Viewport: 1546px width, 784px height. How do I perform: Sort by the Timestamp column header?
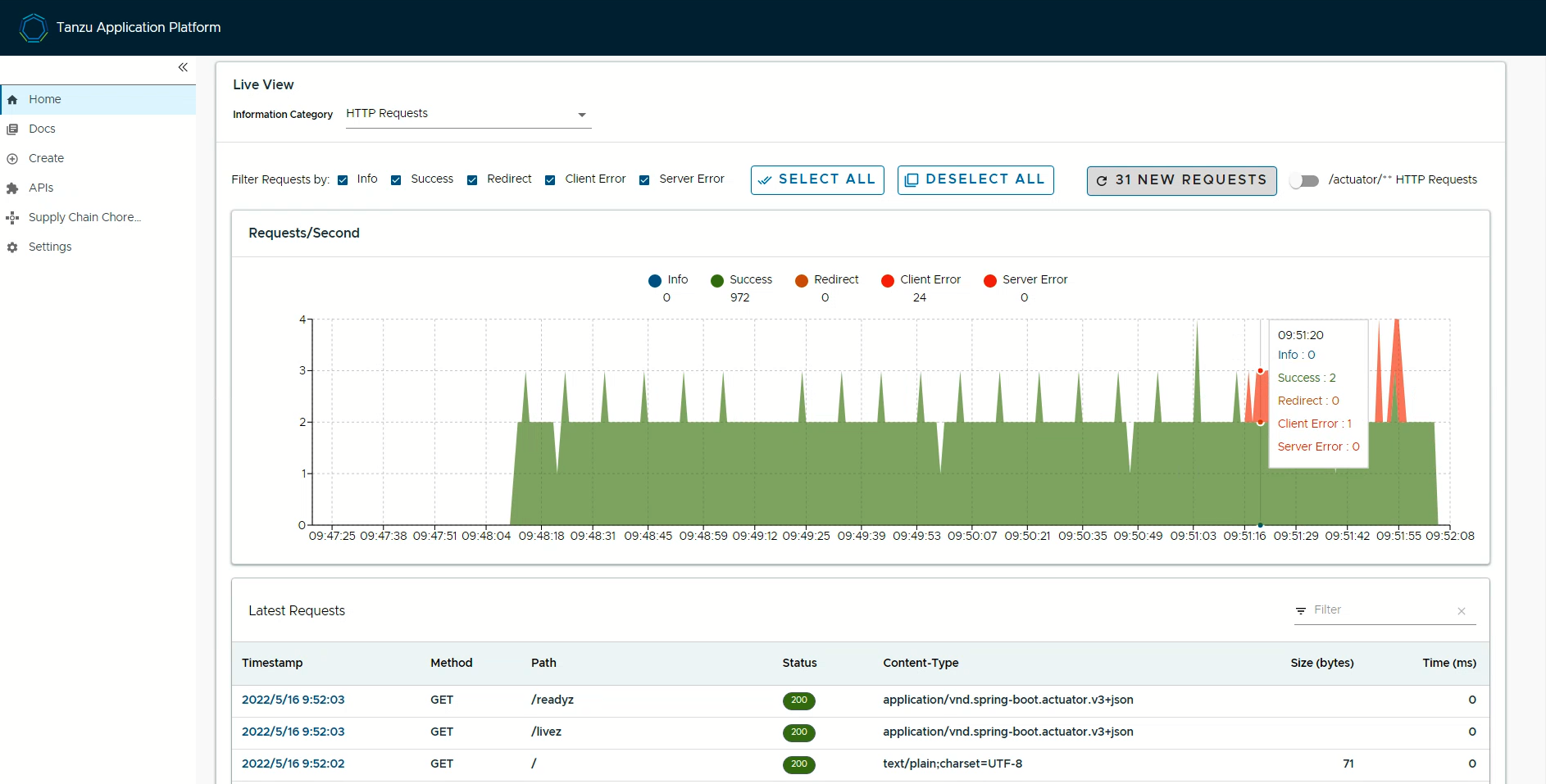click(x=272, y=663)
